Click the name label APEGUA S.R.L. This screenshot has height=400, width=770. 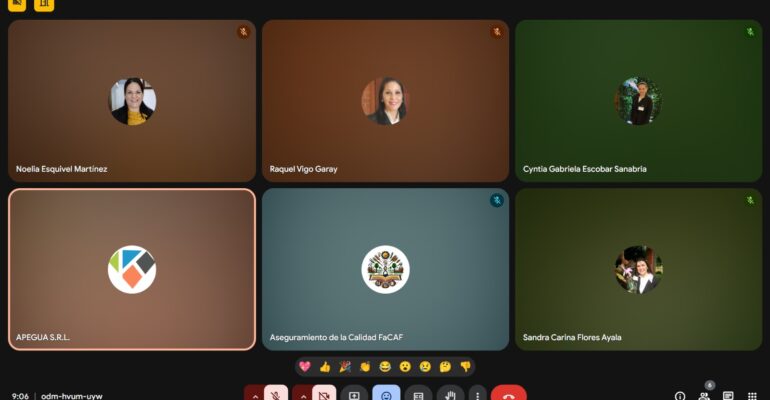click(43, 337)
